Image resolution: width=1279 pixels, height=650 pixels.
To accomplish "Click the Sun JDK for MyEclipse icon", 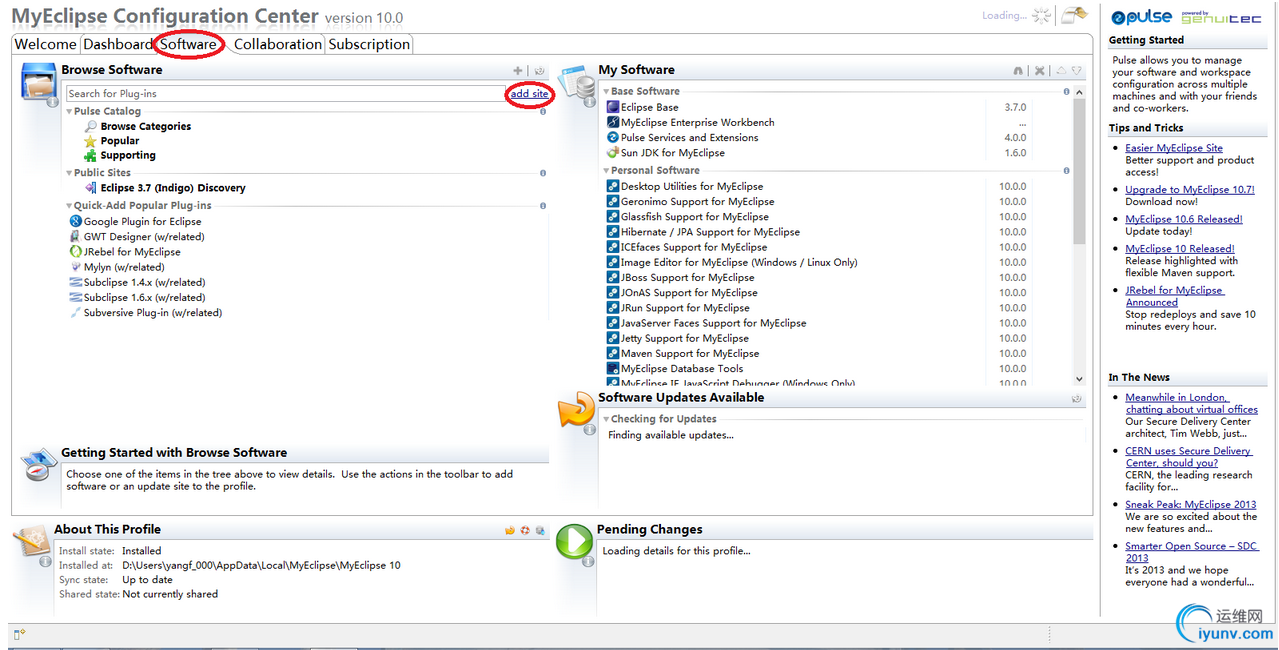I will 613,153.
